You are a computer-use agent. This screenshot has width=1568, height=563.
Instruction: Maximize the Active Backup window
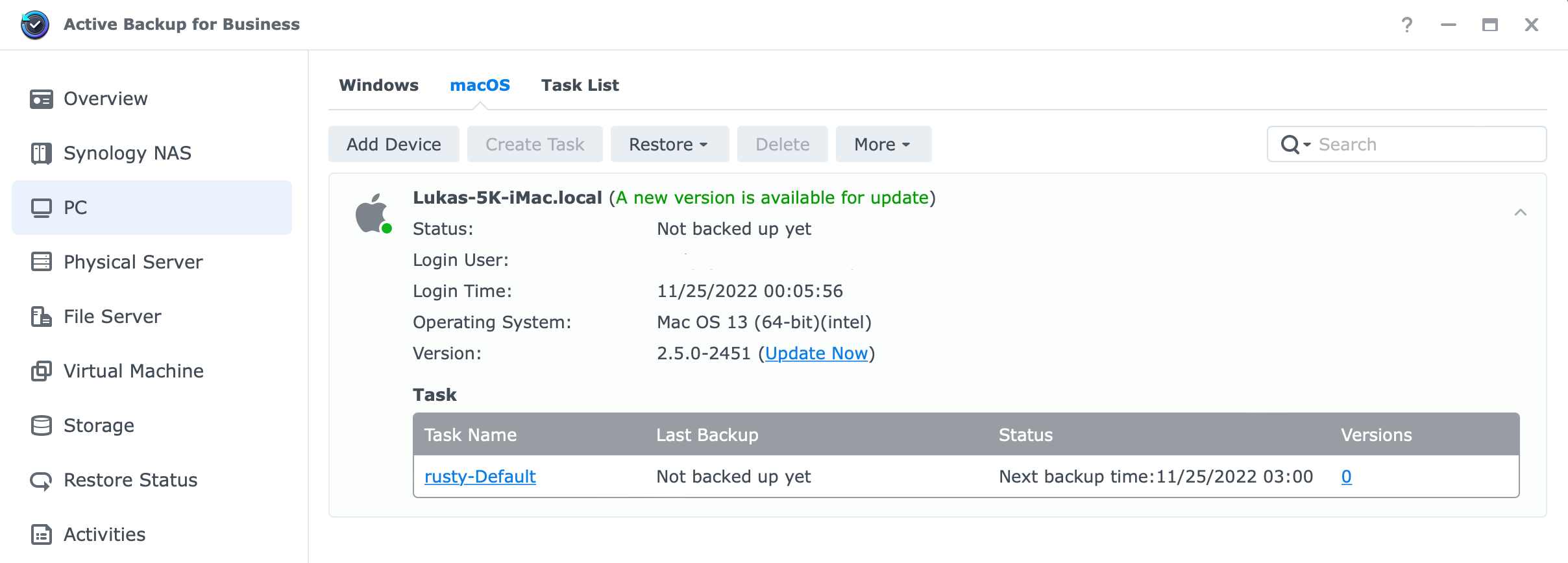click(x=1489, y=25)
